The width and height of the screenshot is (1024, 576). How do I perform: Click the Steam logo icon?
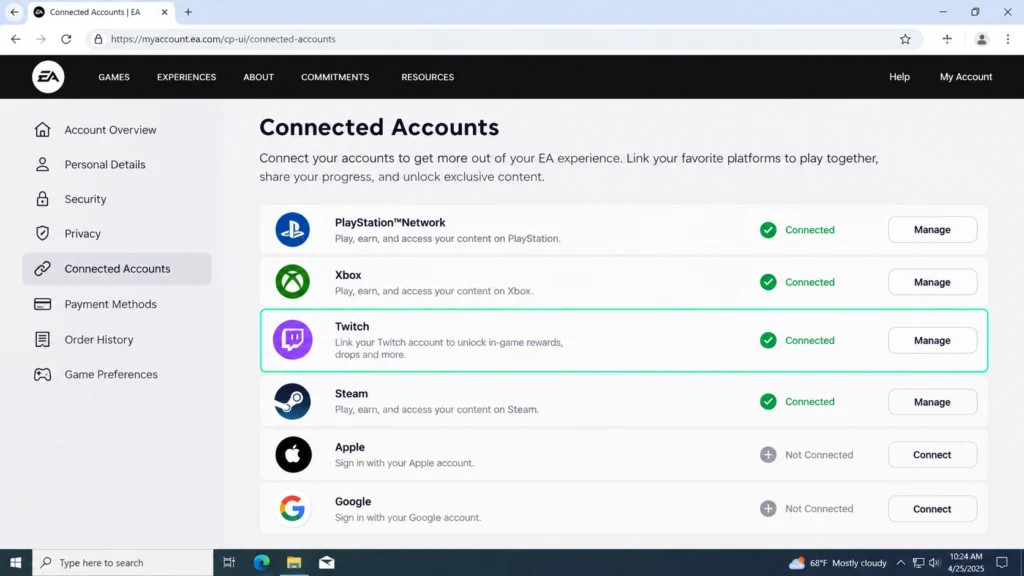(x=292, y=402)
